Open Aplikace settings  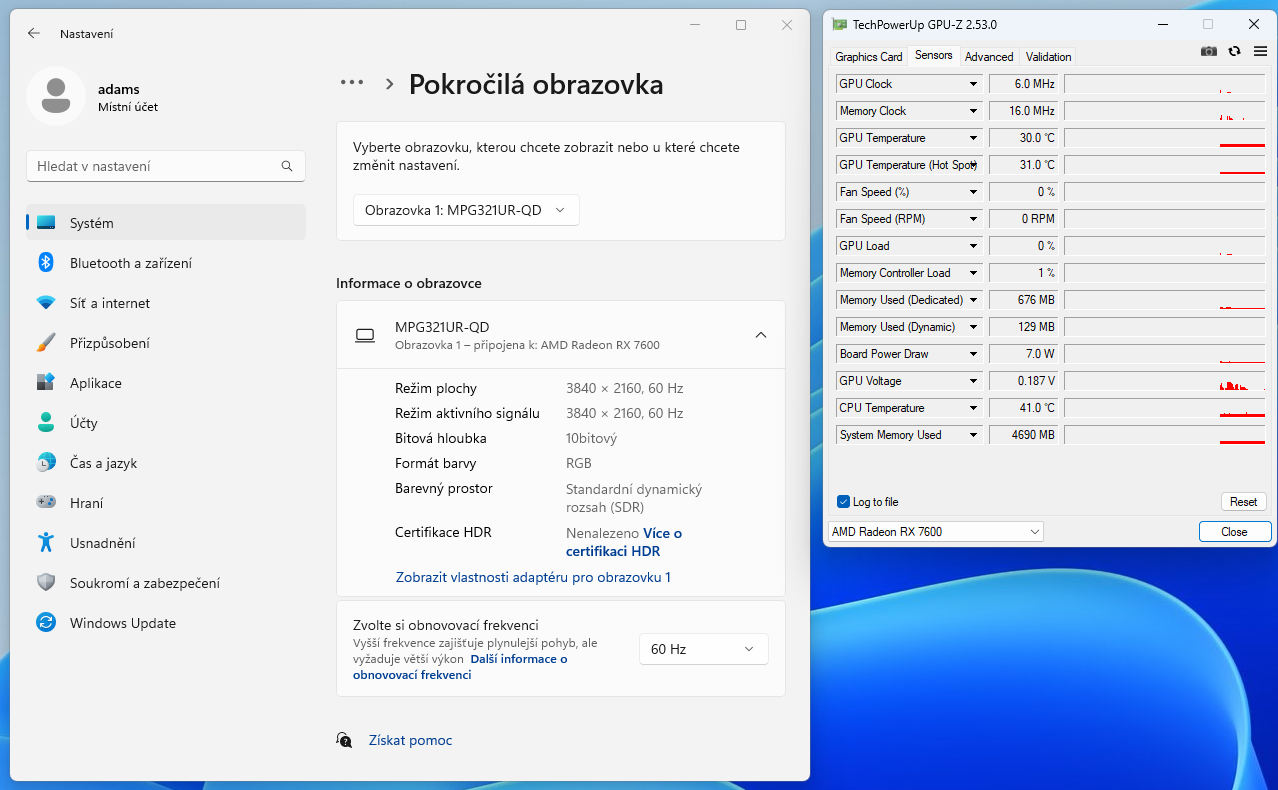coord(166,383)
